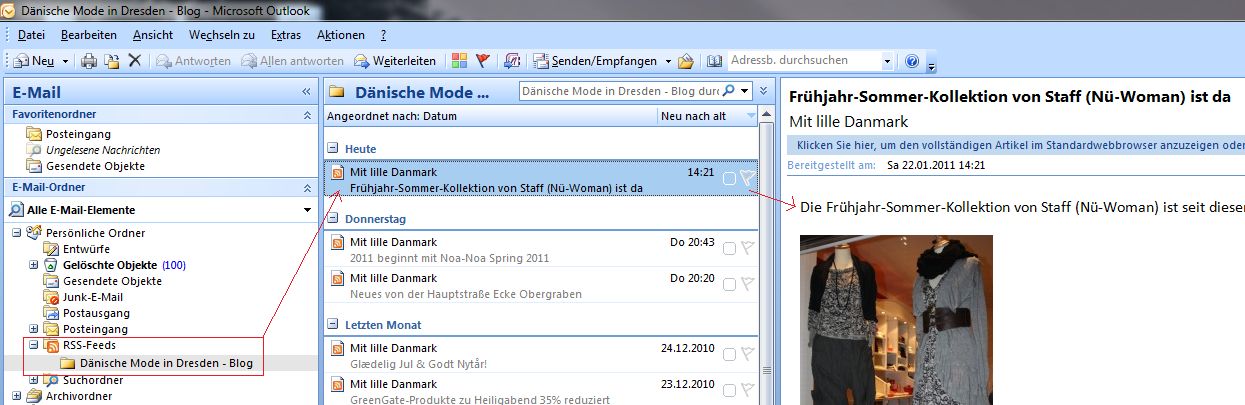The height and width of the screenshot is (405, 1245).
Task: Flag the 14:21 Mit lille Danmark message
Action: click(748, 178)
